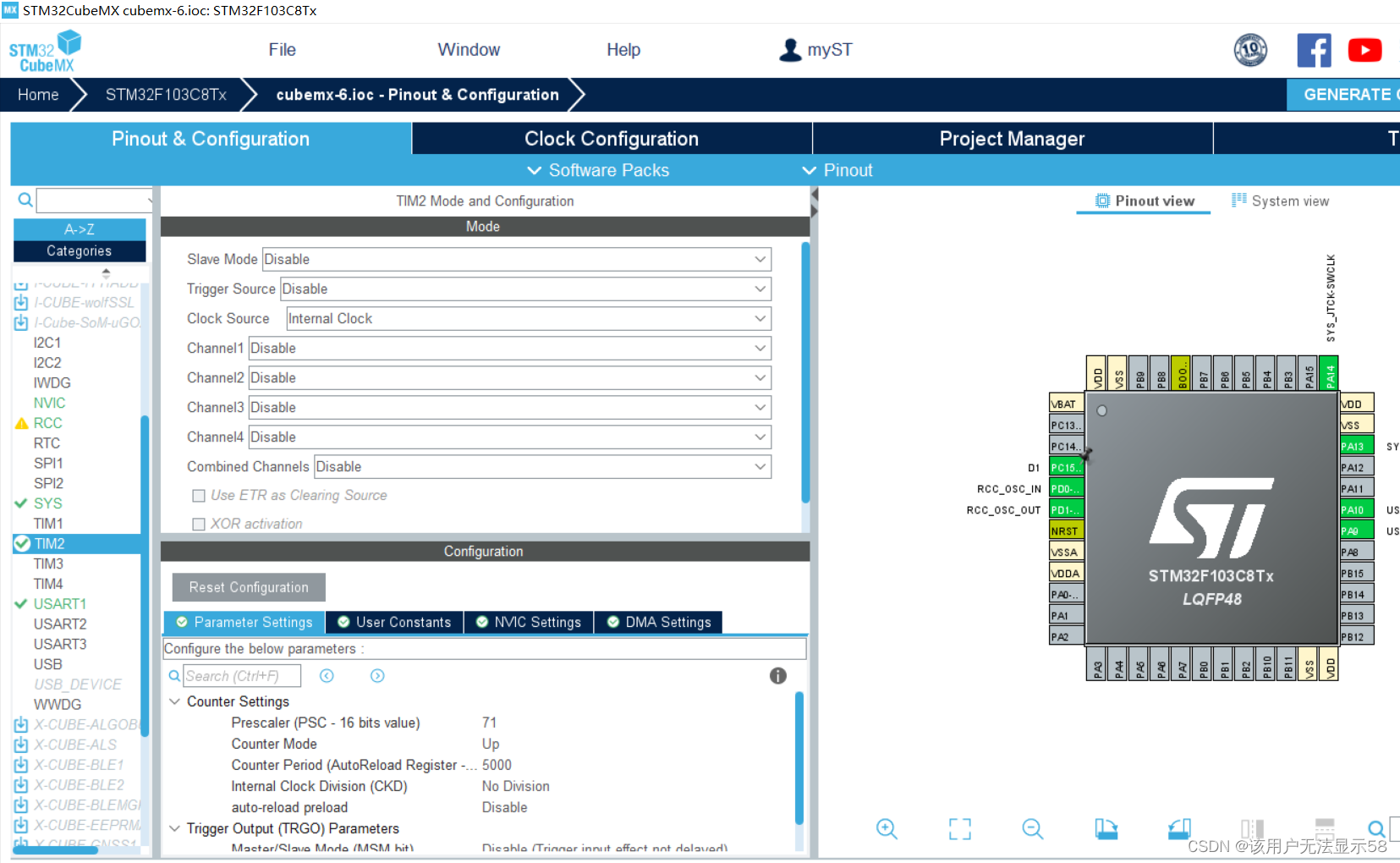The width and height of the screenshot is (1400, 863).
Task: Click the pin search magnifier icon
Action: (1376, 828)
